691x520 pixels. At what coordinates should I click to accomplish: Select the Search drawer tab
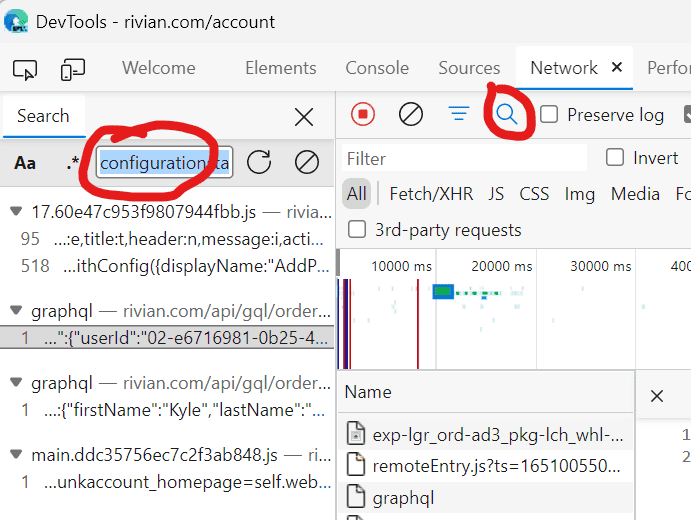coord(43,116)
